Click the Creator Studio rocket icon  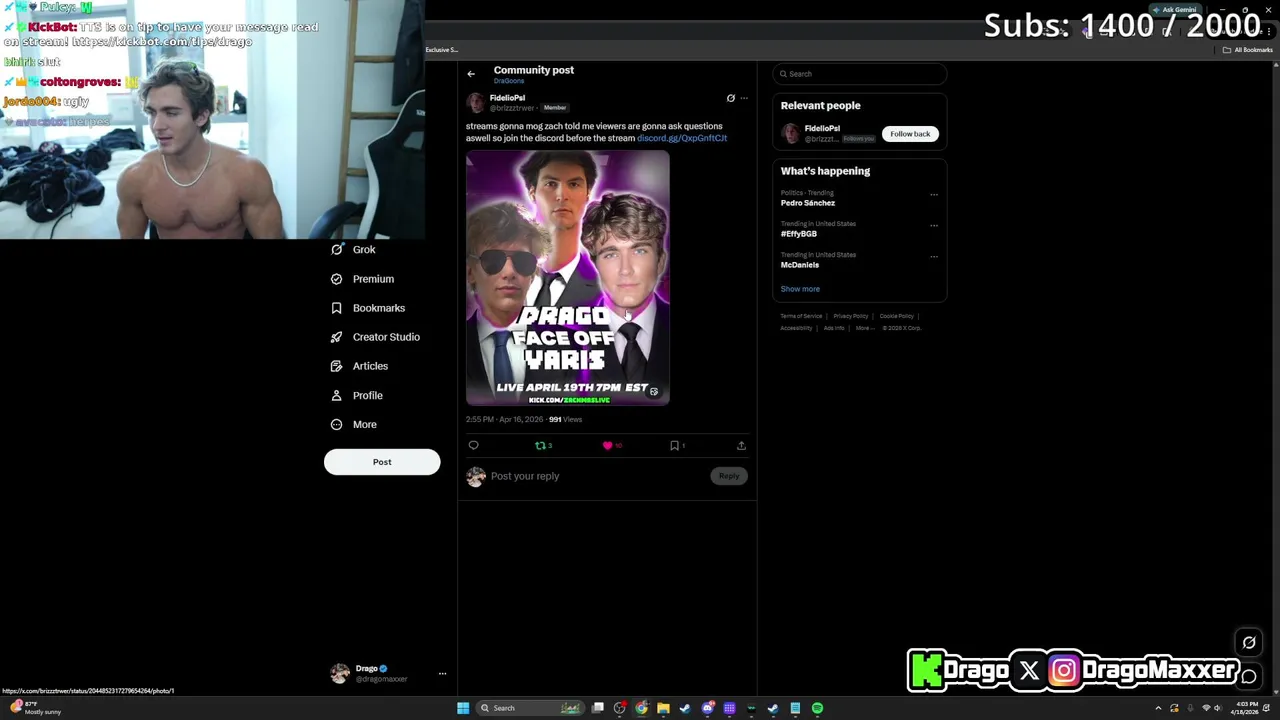point(337,337)
